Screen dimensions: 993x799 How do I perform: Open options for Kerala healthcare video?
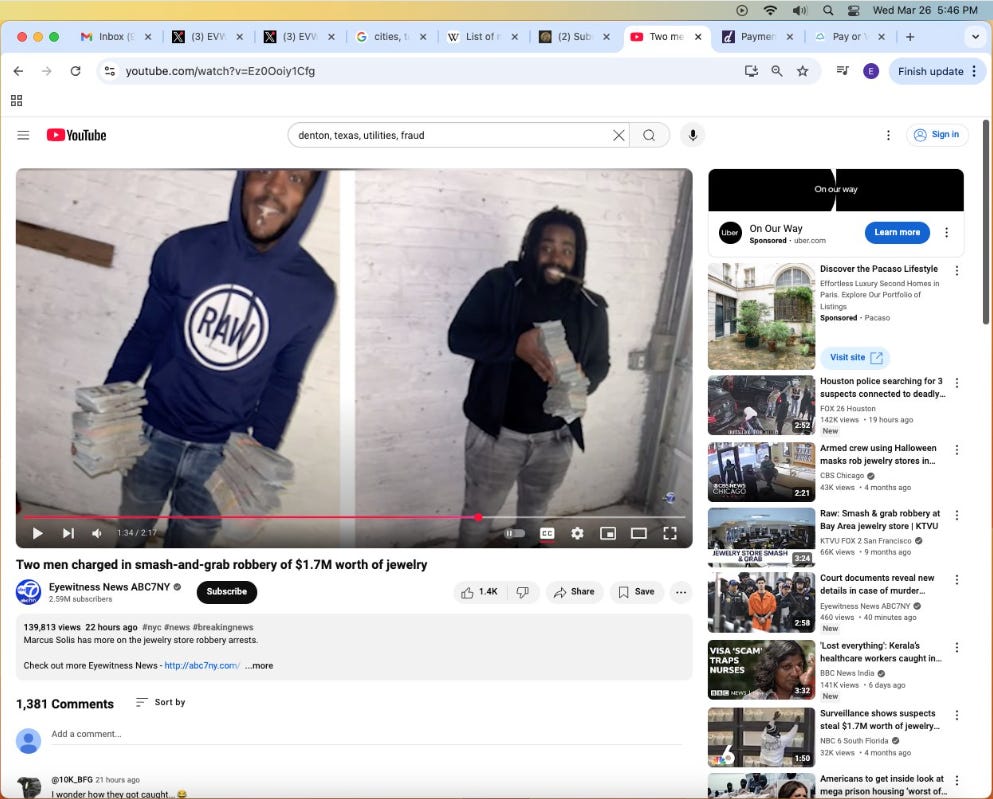[957, 648]
